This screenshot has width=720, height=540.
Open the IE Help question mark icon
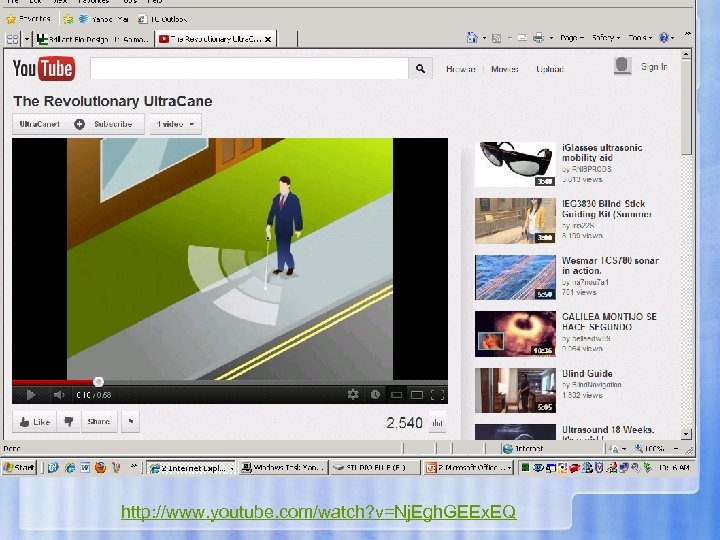click(x=664, y=38)
